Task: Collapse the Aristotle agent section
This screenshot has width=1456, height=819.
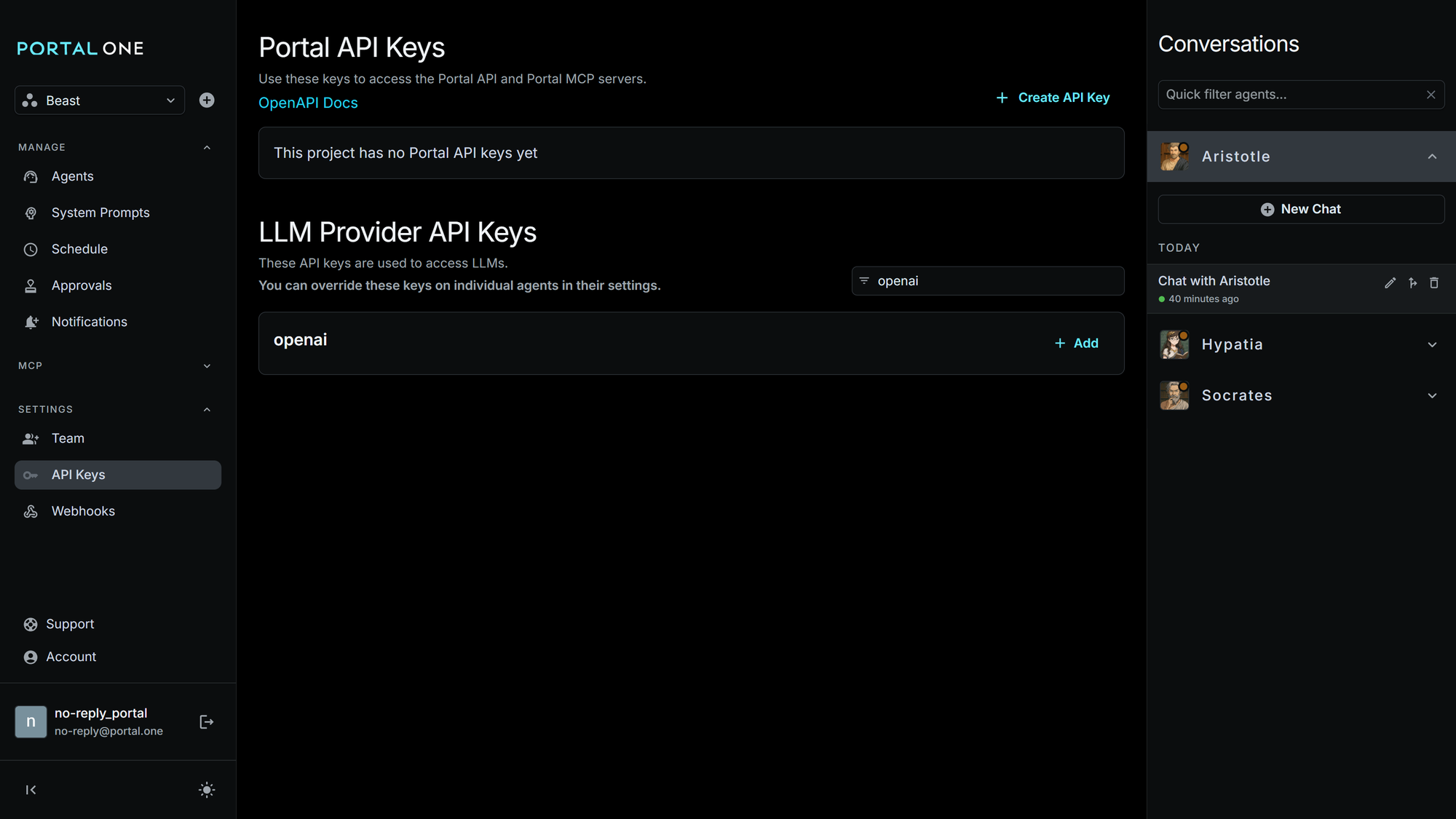Action: tap(1432, 157)
